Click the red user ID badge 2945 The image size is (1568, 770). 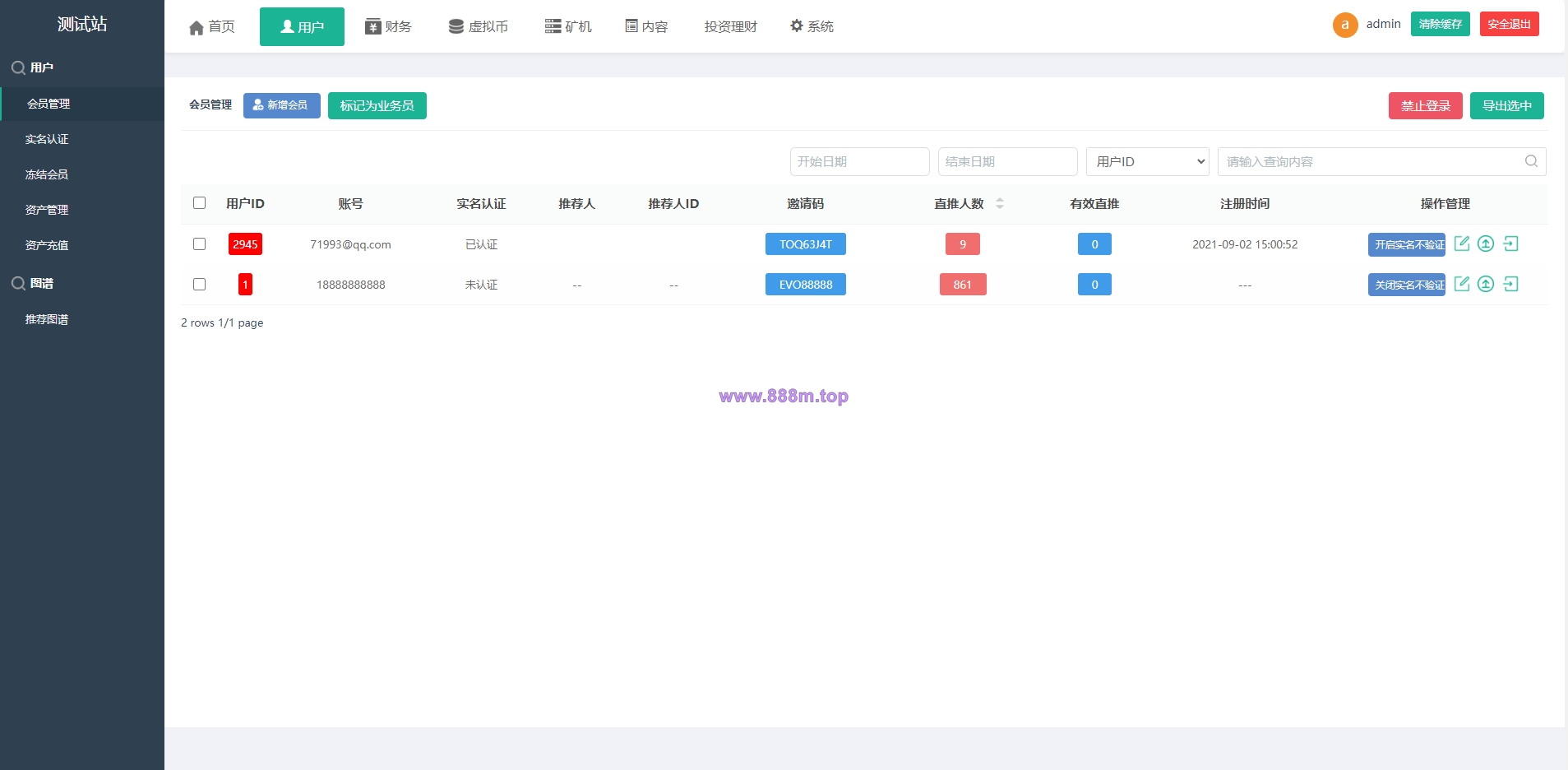(x=245, y=244)
